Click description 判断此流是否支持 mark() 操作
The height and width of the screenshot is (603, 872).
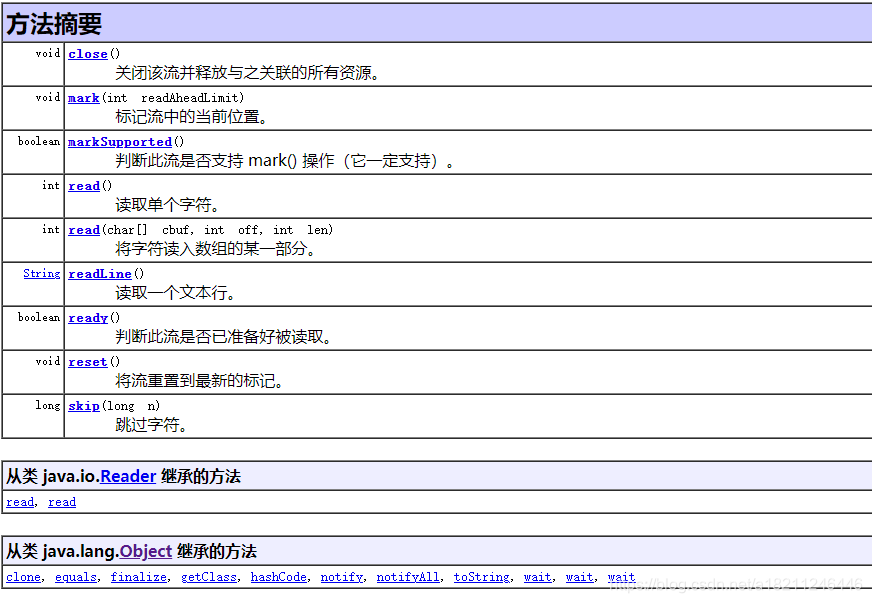coord(285,161)
